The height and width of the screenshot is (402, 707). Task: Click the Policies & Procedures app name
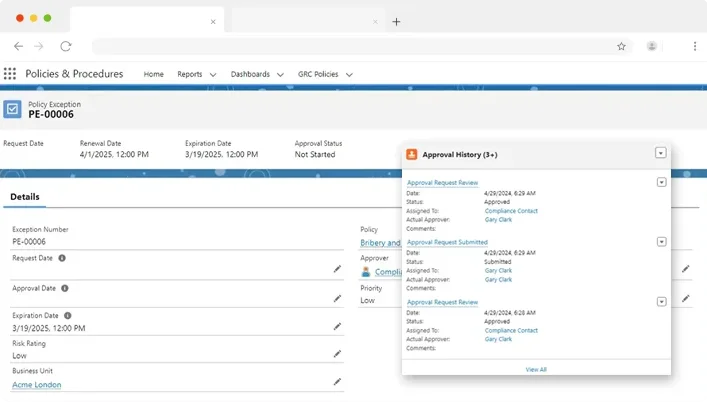pyautogui.click(x=74, y=73)
